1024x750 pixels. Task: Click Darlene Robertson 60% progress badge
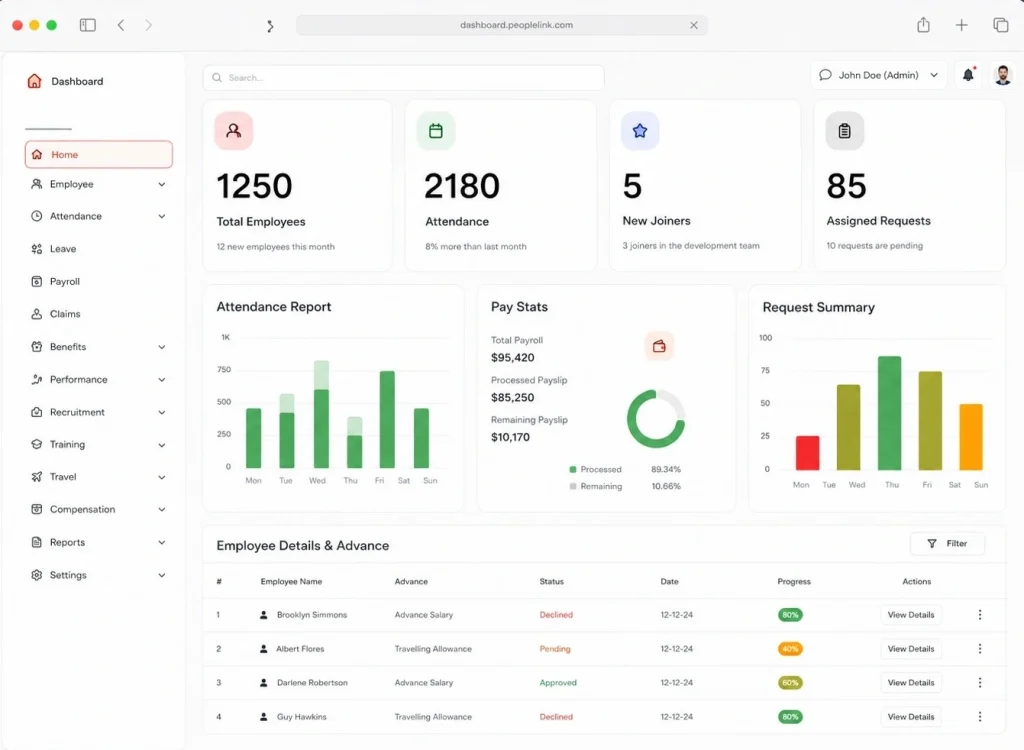(x=790, y=683)
